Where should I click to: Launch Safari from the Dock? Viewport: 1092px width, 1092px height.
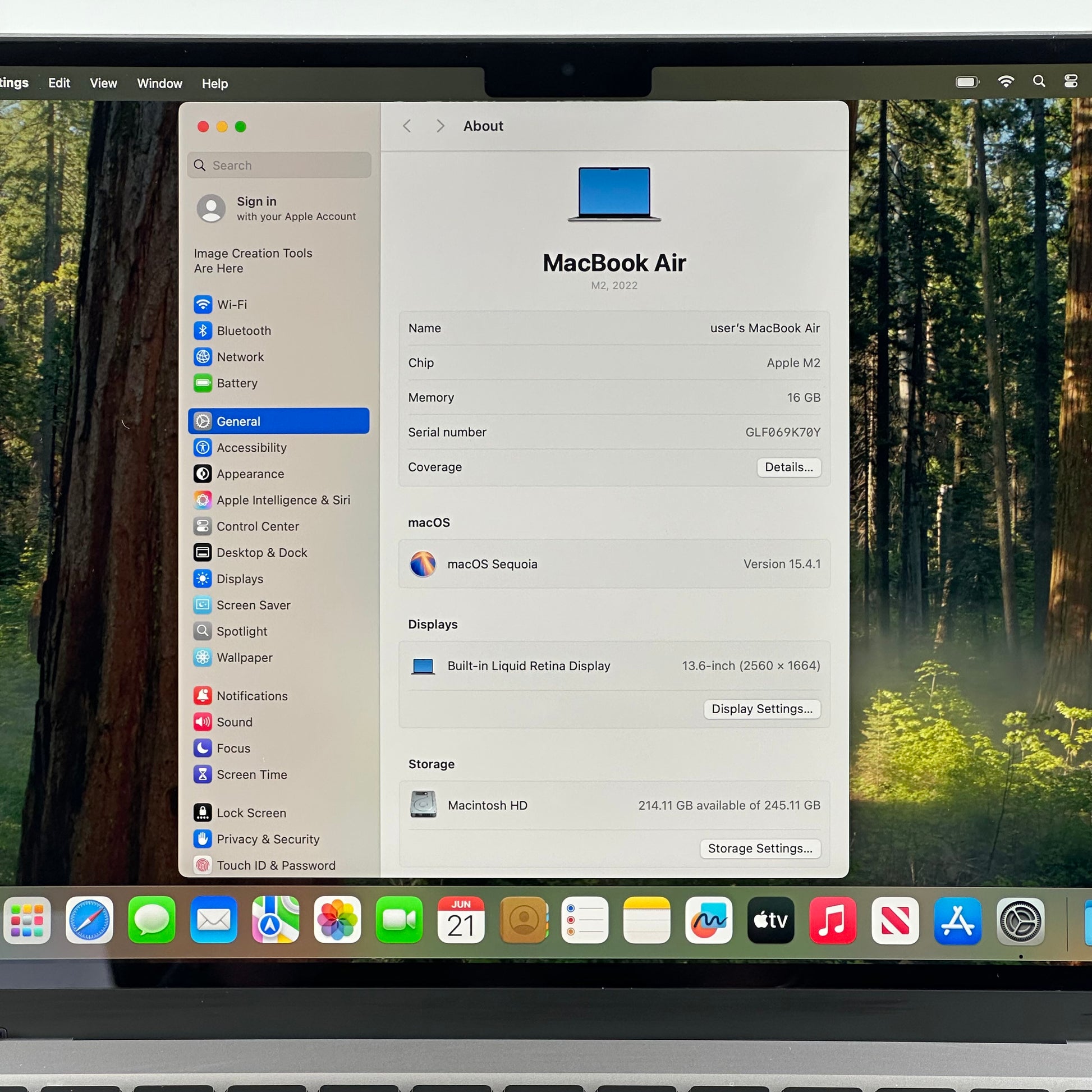point(89,920)
